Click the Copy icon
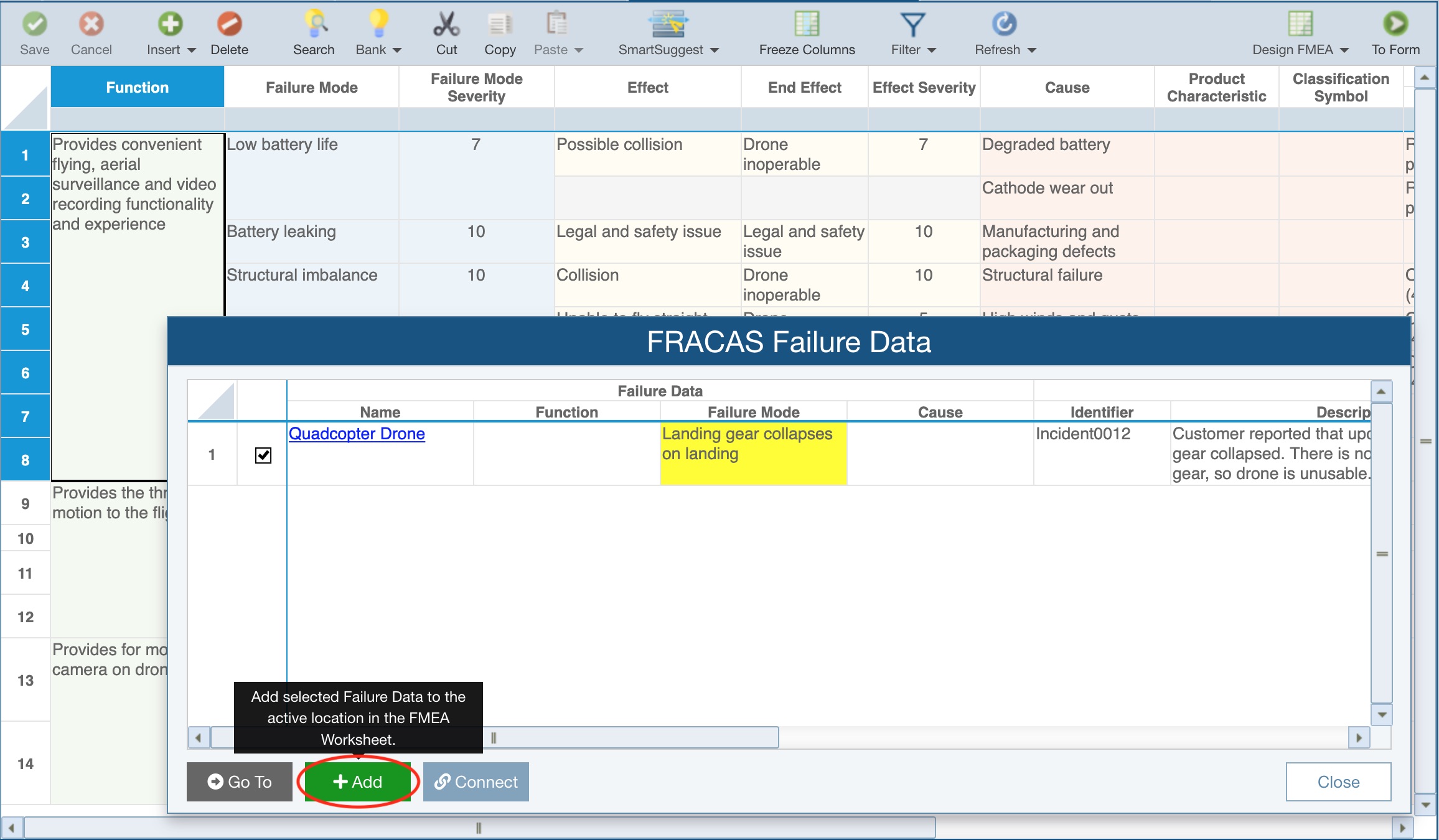Image resolution: width=1439 pixels, height=840 pixels. click(x=500, y=25)
